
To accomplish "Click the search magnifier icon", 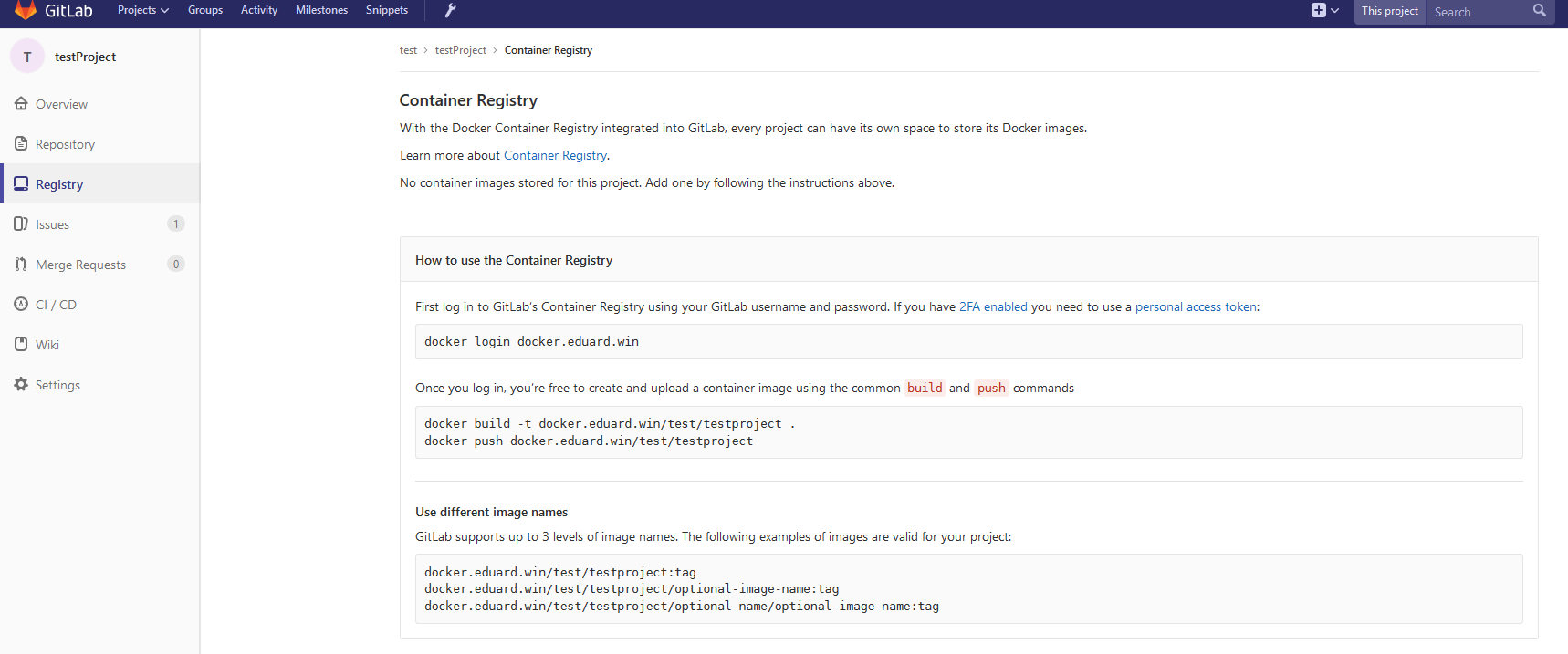I will [x=1539, y=11].
